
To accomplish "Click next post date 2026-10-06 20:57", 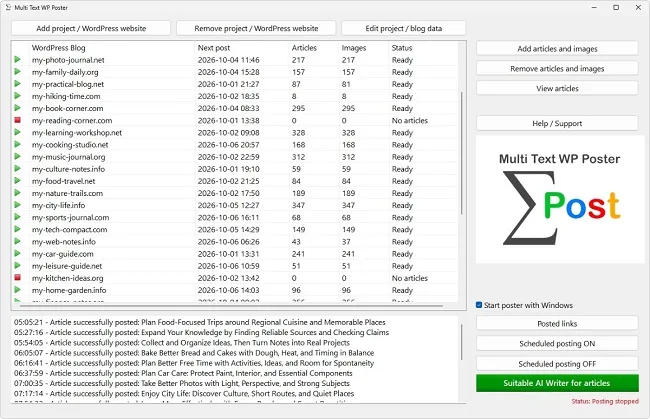I will click(x=228, y=144).
